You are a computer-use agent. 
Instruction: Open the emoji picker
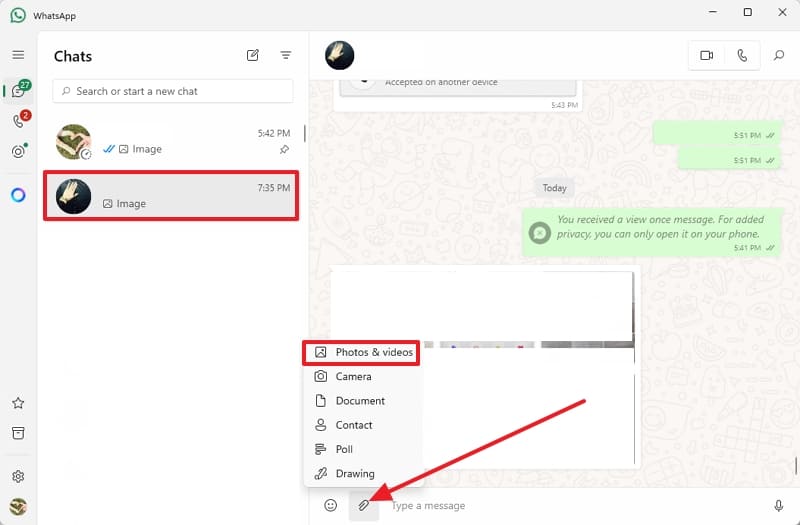coord(331,506)
